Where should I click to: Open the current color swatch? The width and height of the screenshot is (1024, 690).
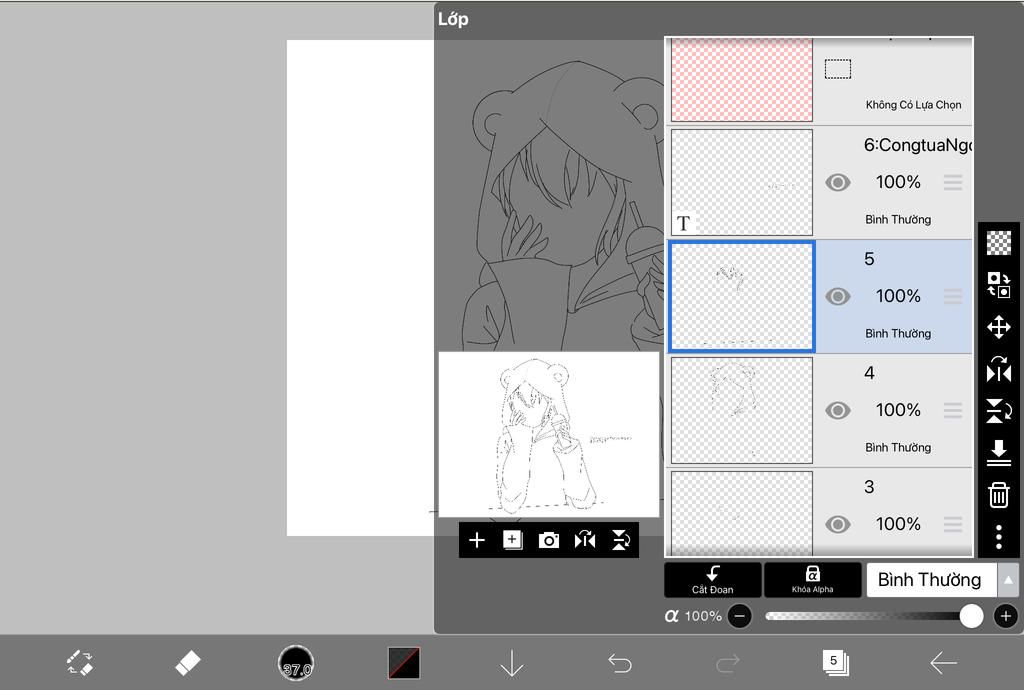point(404,663)
